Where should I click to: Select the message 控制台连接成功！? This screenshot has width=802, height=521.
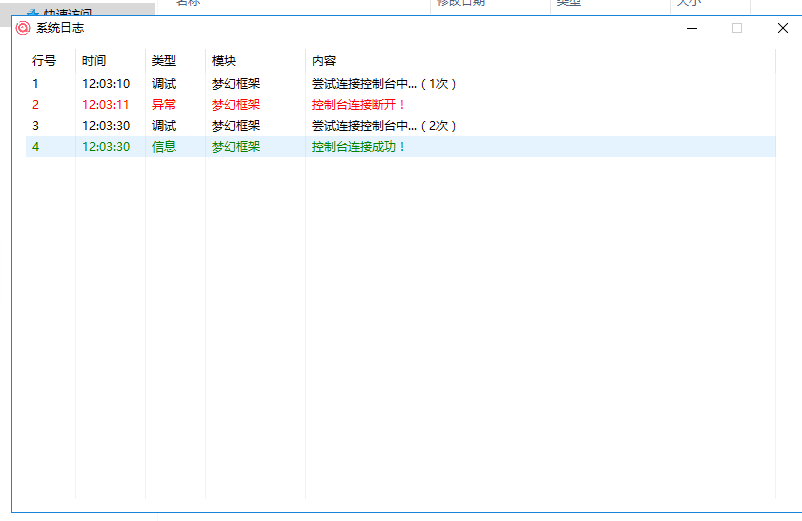coord(359,146)
